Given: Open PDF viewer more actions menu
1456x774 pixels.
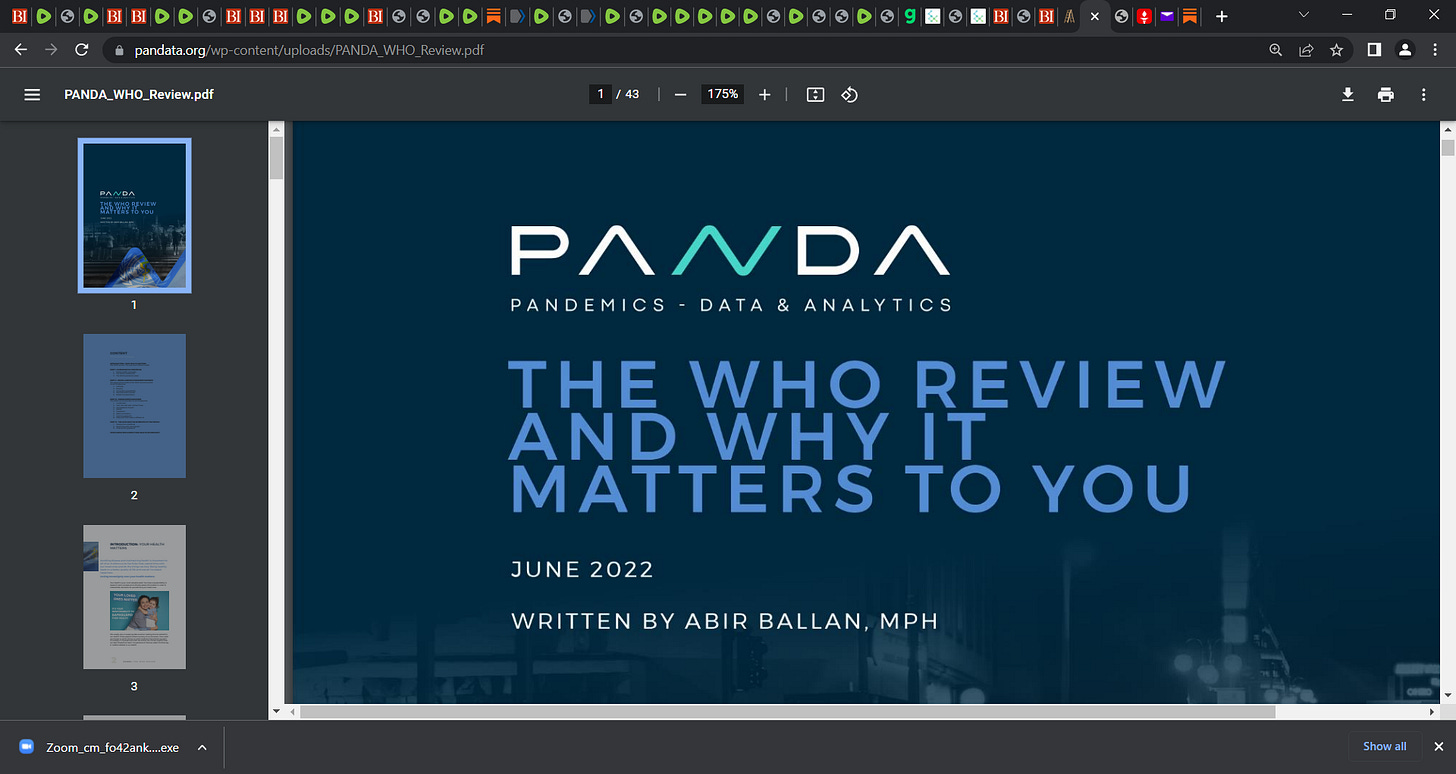Looking at the screenshot, I should pyautogui.click(x=1424, y=94).
